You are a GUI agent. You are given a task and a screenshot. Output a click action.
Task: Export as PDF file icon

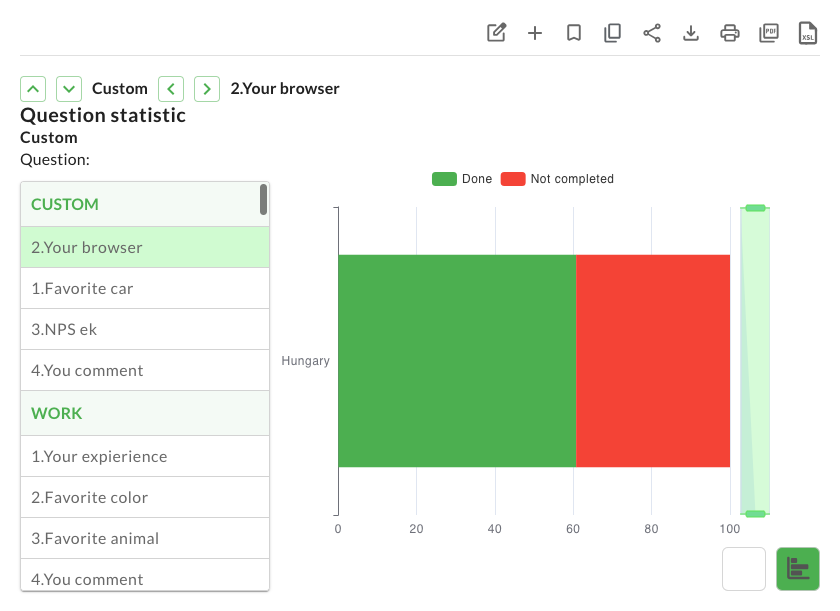click(x=769, y=33)
